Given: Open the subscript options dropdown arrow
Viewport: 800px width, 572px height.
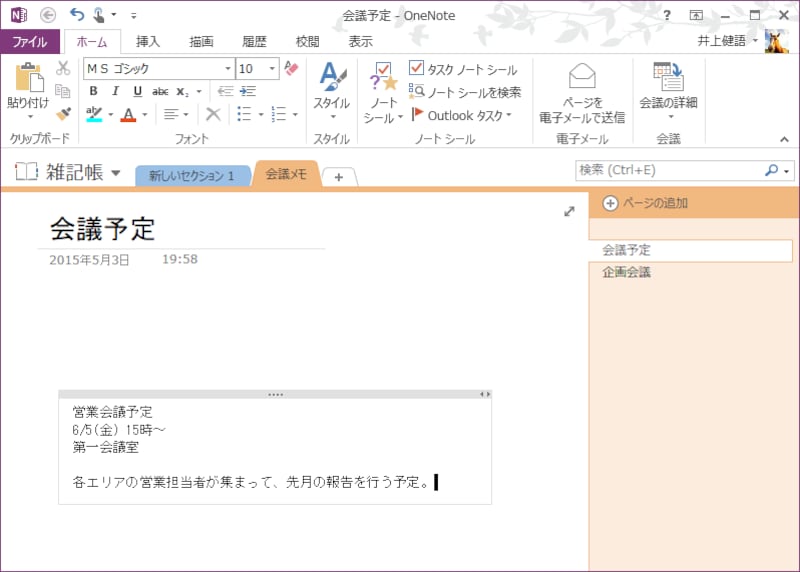Looking at the screenshot, I should (199, 91).
